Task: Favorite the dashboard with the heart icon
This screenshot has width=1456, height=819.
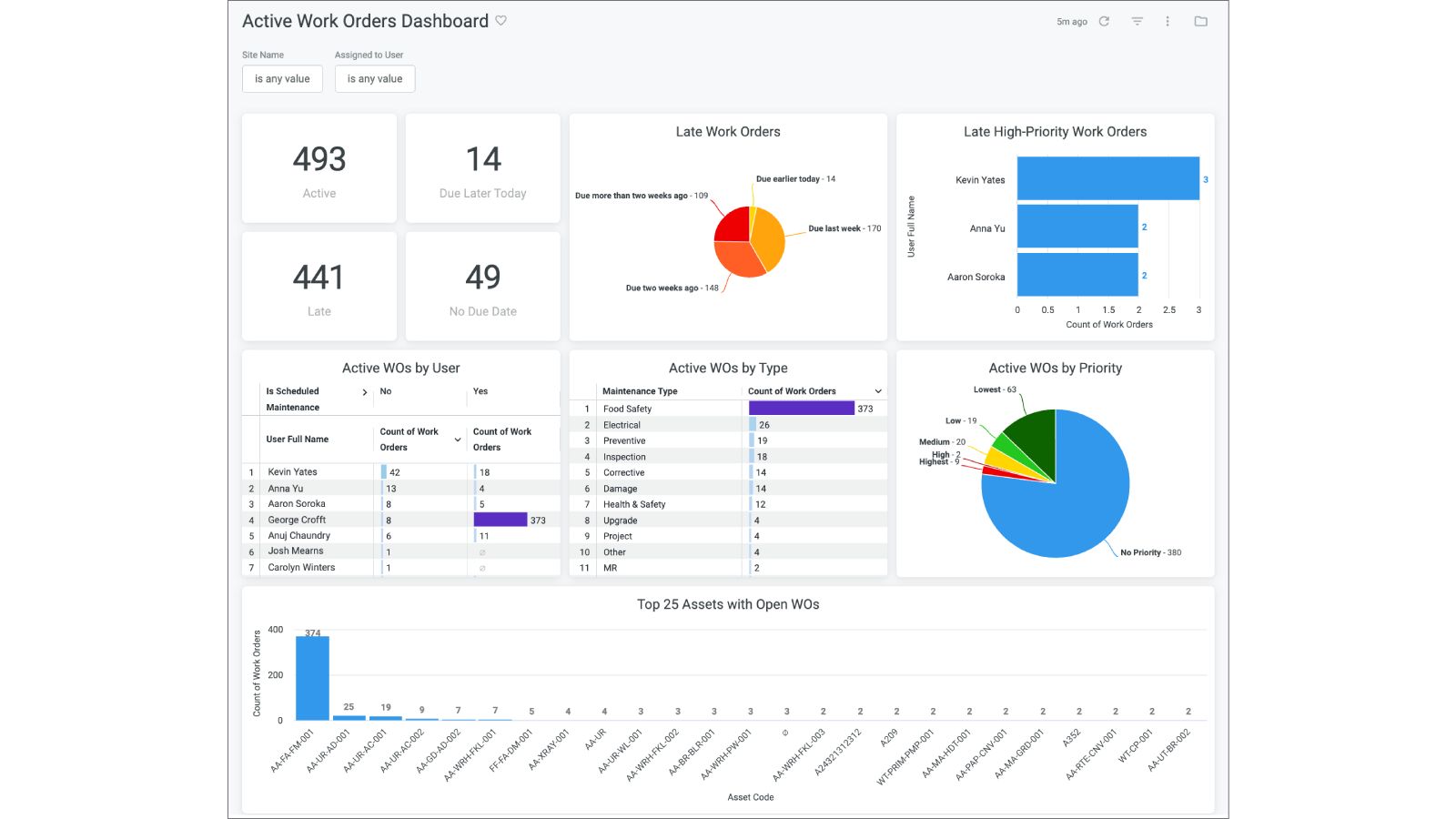Action: point(501,21)
